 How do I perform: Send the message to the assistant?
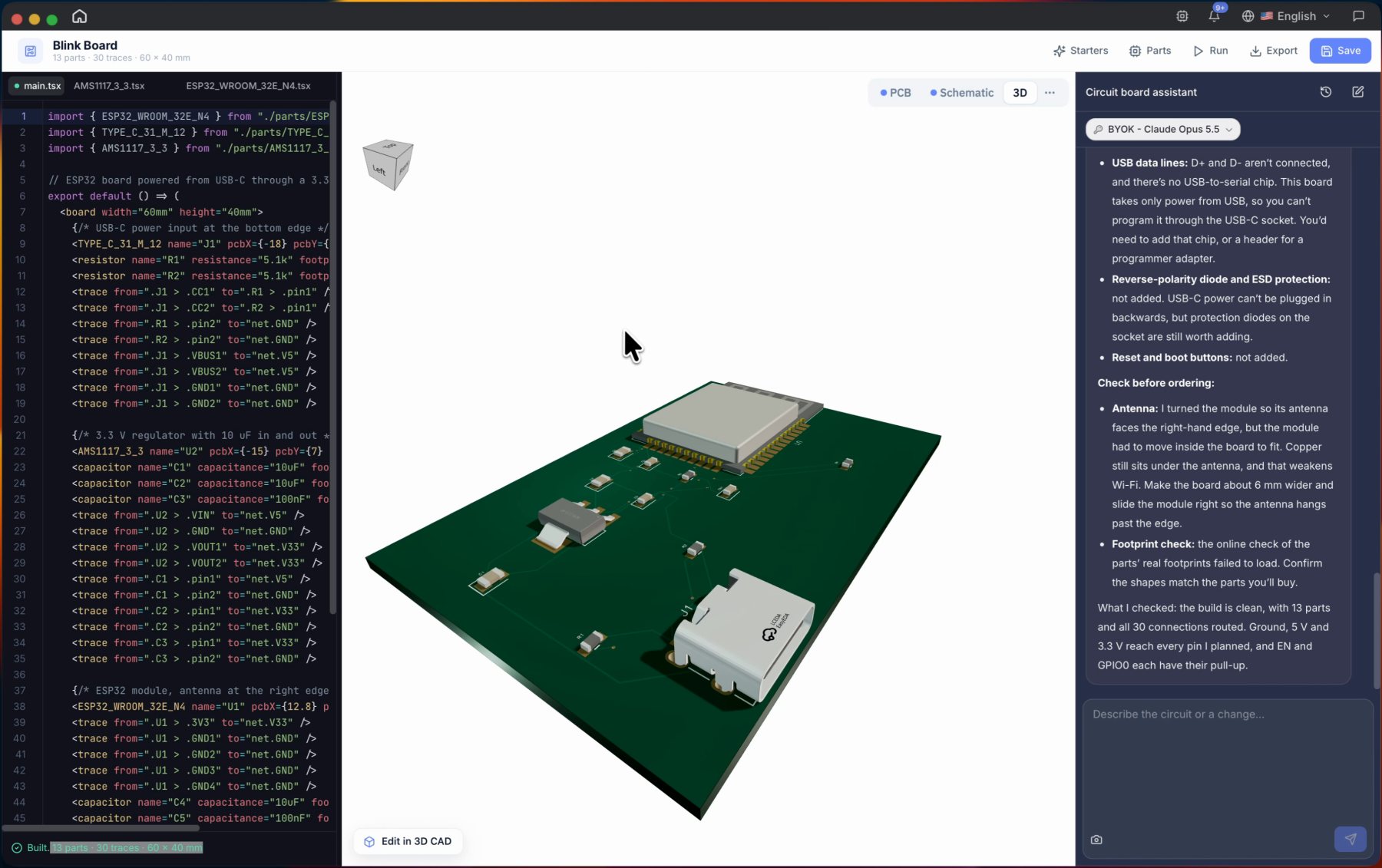pos(1350,839)
